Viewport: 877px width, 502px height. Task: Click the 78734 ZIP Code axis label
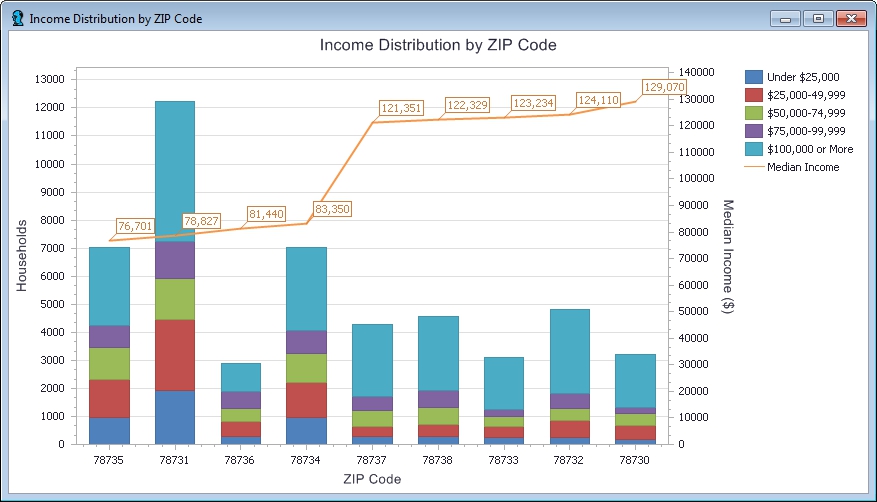[306, 461]
